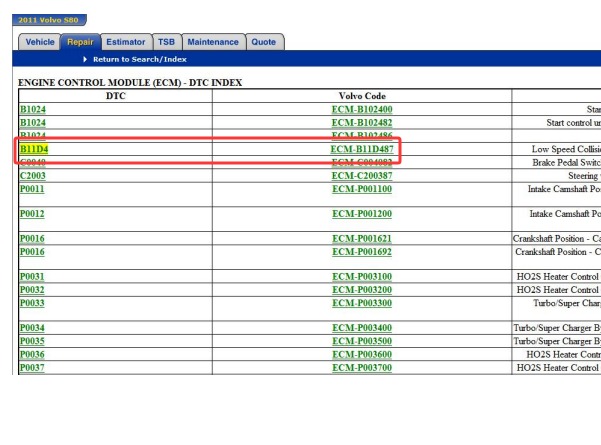This screenshot has height=445, width=601.
Task: Click Return to Search/Index link
Action: (140, 59)
